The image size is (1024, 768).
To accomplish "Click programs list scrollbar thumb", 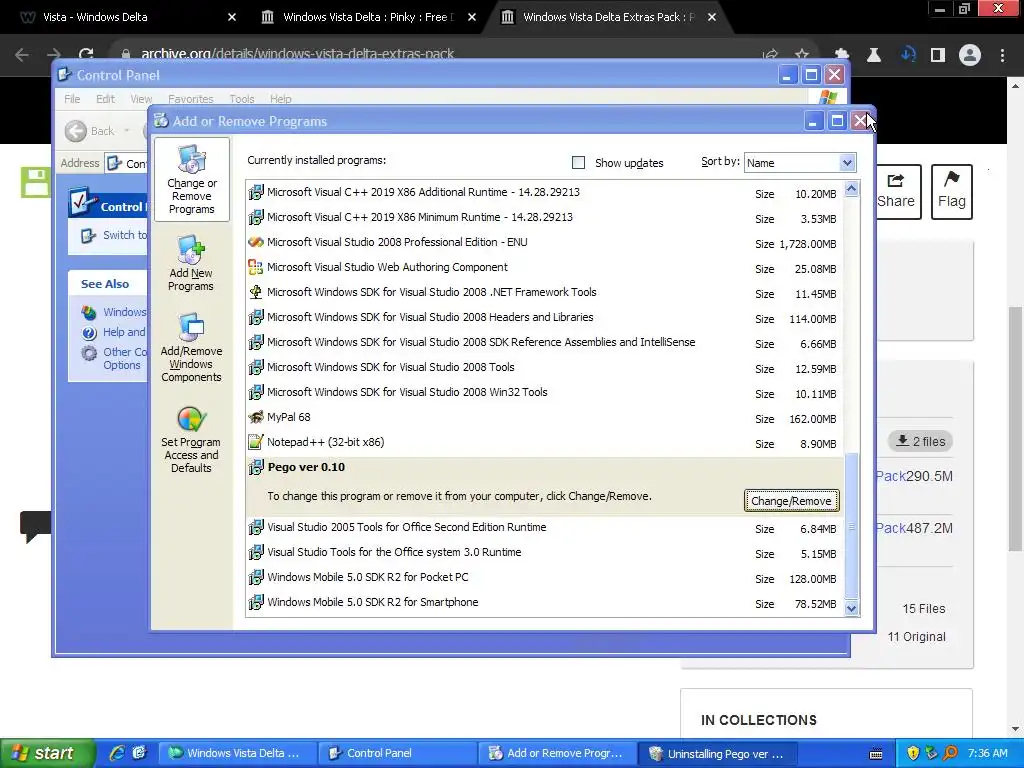I will [x=851, y=526].
